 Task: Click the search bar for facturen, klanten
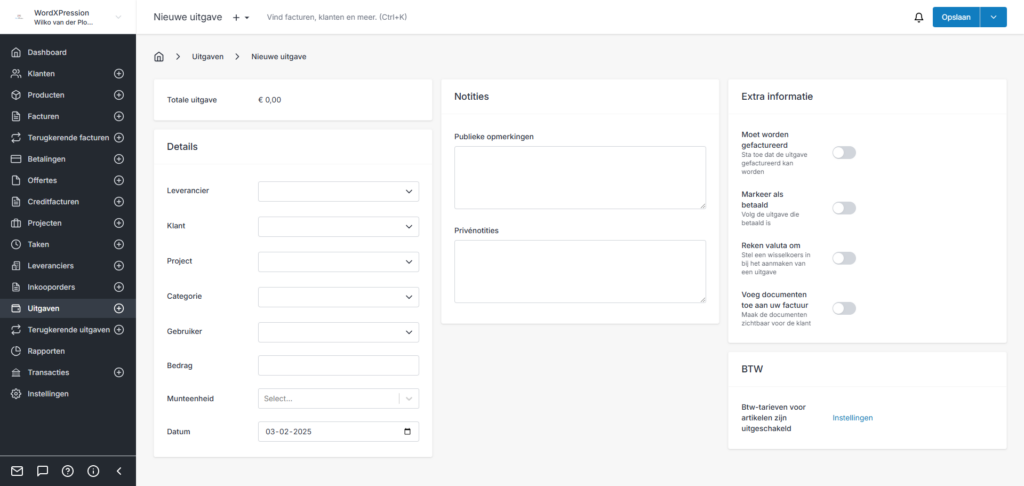pos(336,17)
